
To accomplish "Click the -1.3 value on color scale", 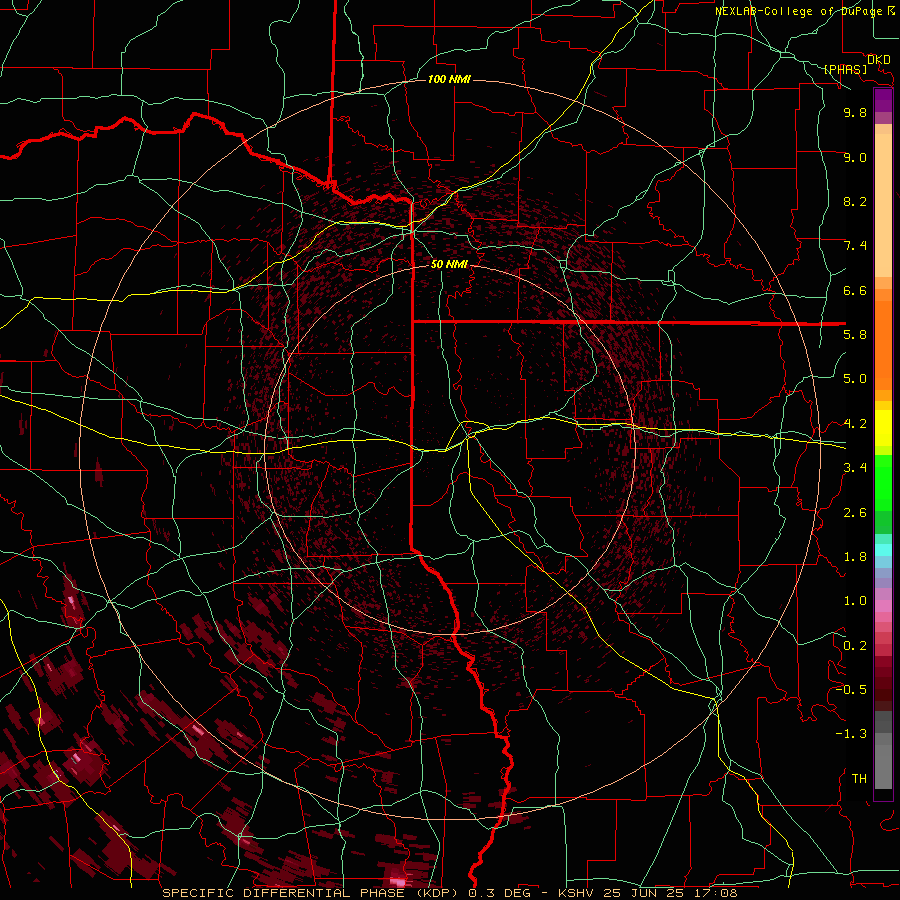I will [x=851, y=734].
